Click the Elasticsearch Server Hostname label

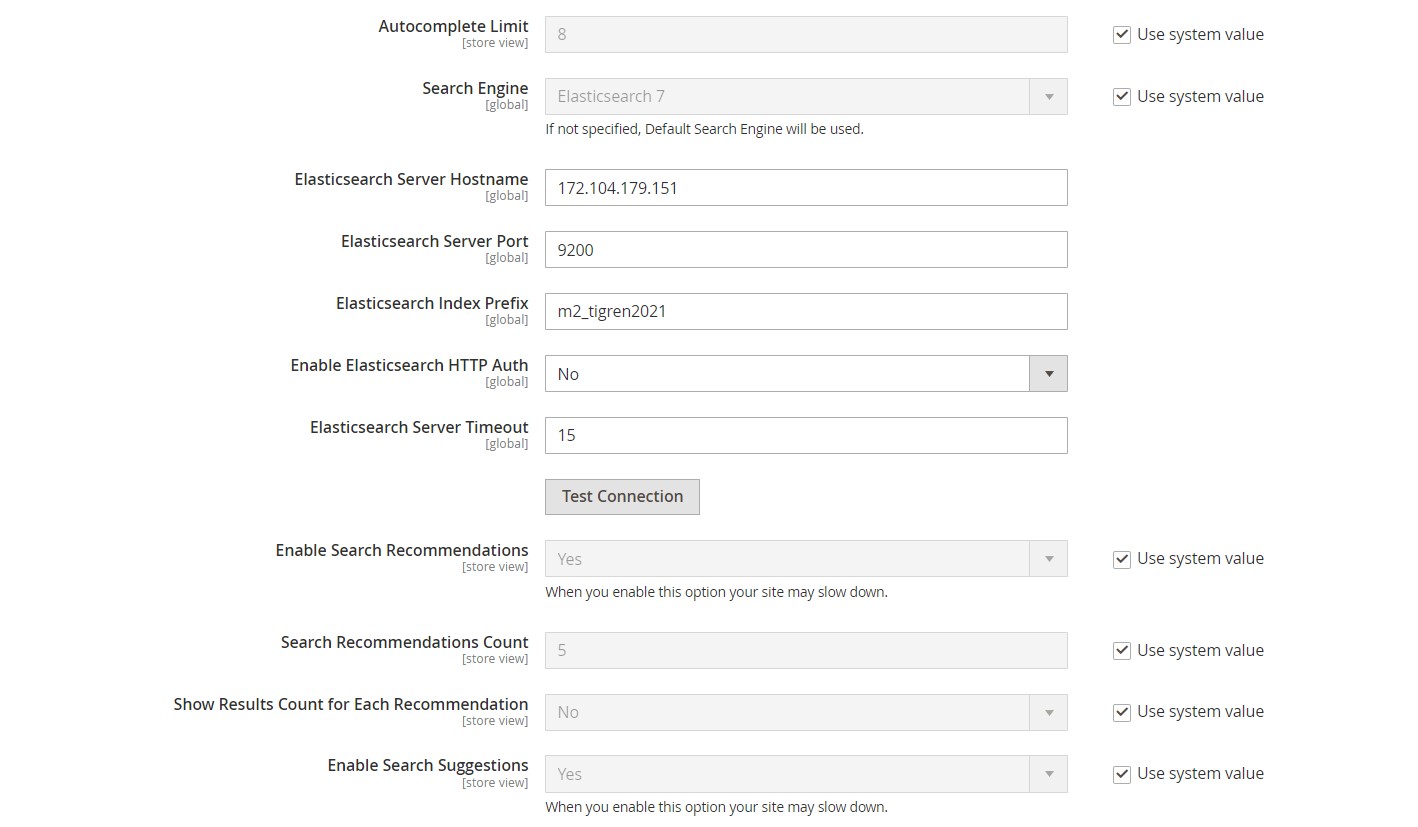[x=411, y=180]
